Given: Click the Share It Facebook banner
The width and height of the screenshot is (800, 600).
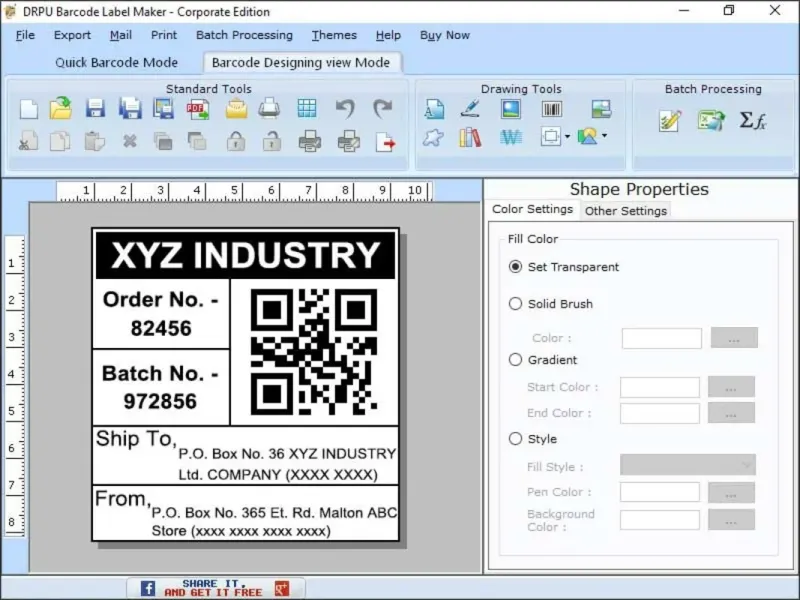Looking at the screenshot, I should [216, 588].
